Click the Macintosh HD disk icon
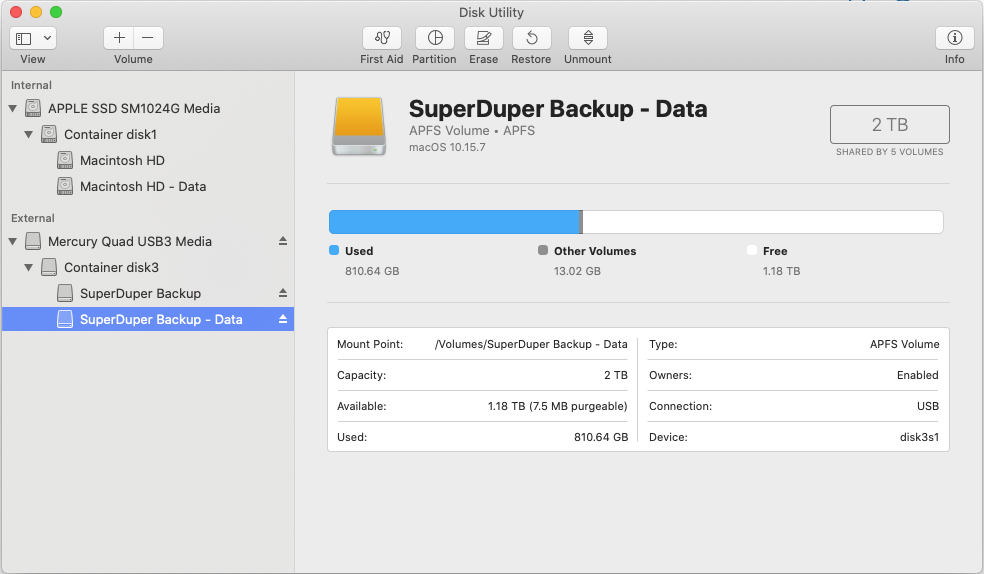This screenshot has height=574, width=984. click(x=65, y=161)
